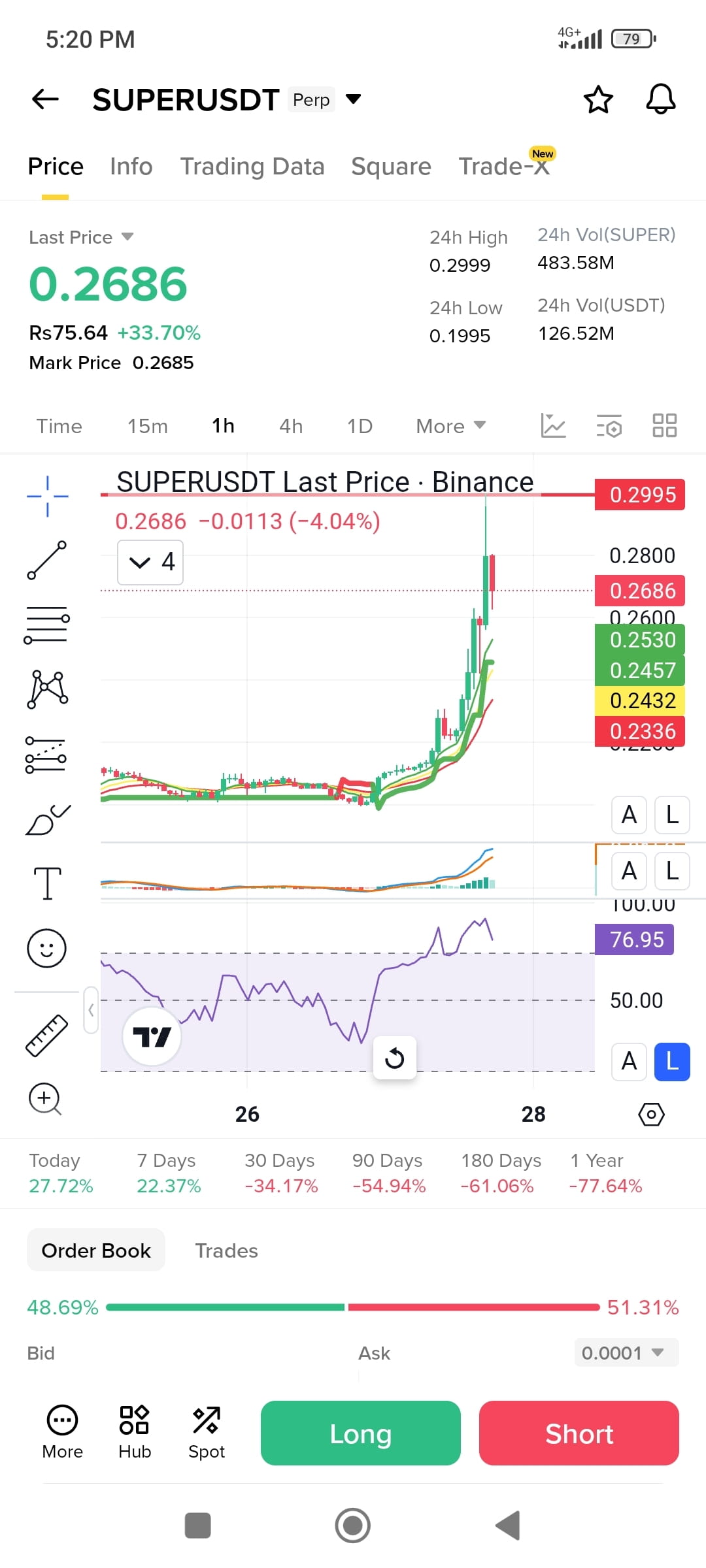Screen dimensions: 706x1568
Task: Select the 1D timeframe
Action: (360, 426)
